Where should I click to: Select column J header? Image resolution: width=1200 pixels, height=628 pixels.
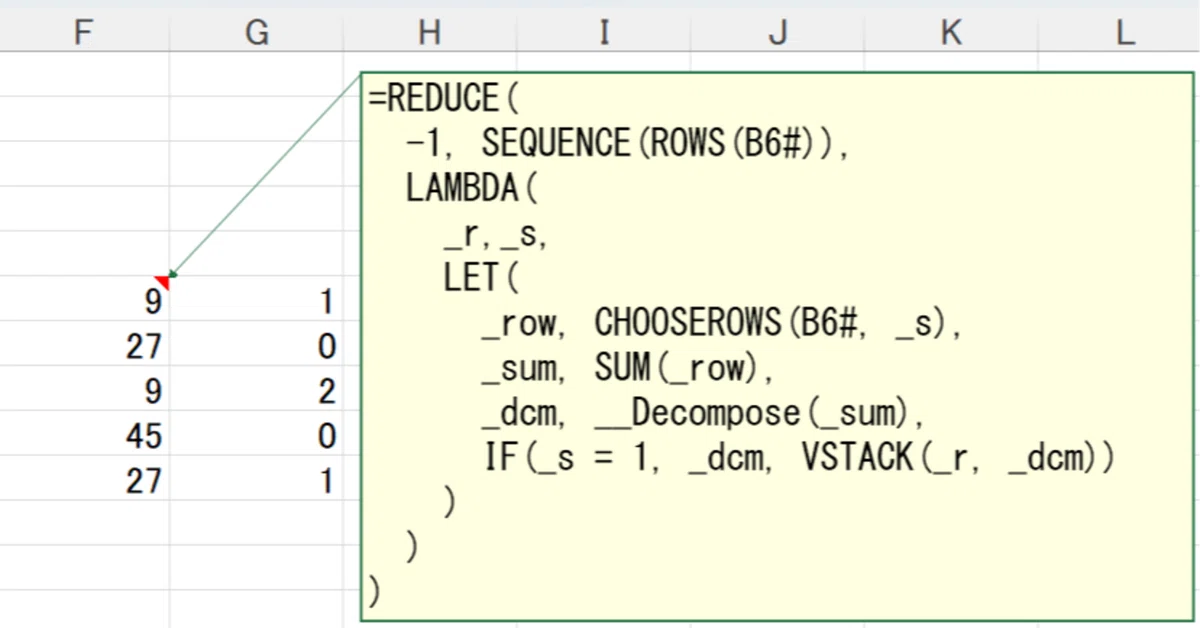[777, 32]
